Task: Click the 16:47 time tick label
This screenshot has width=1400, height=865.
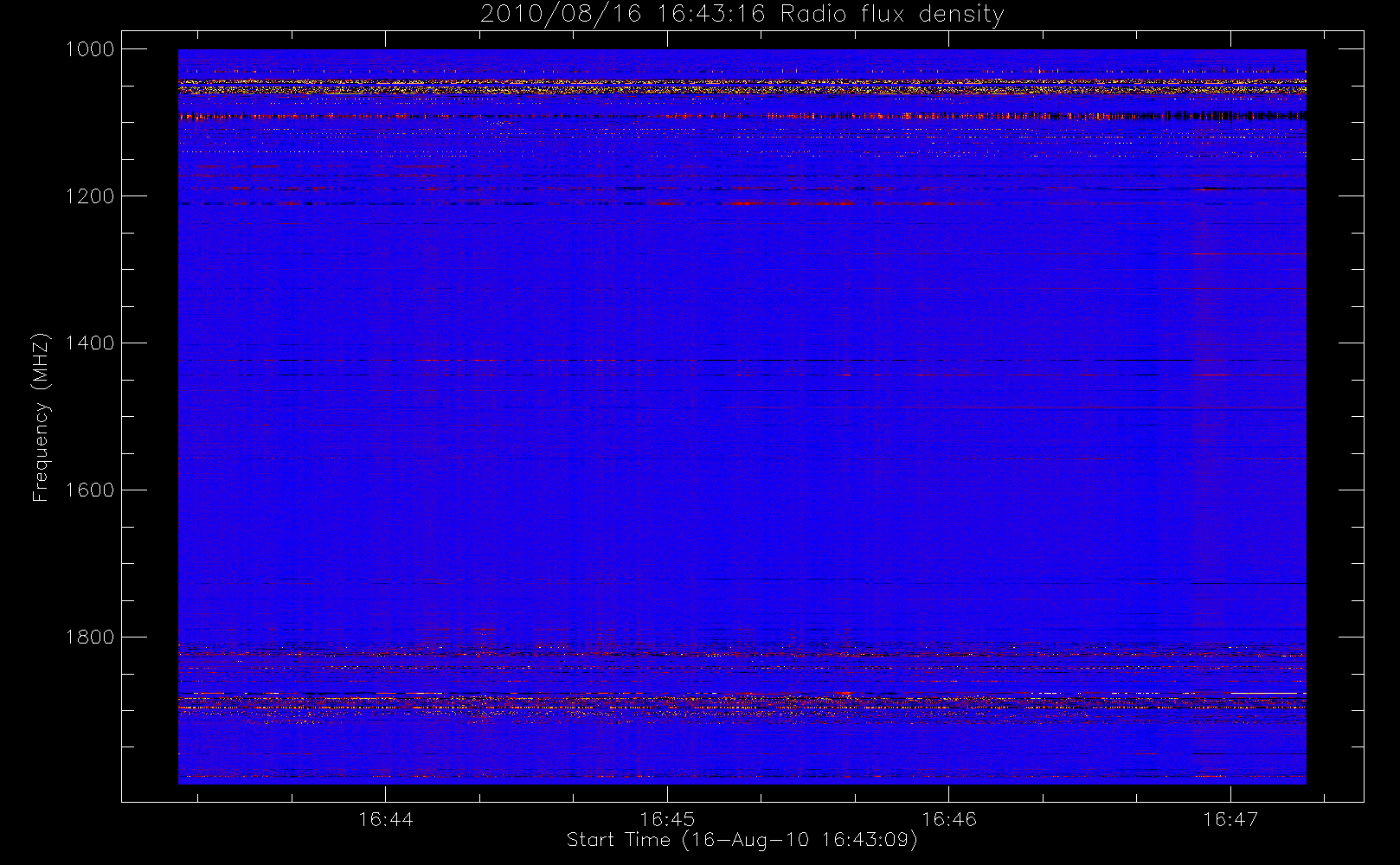Action: (1230, 818)
